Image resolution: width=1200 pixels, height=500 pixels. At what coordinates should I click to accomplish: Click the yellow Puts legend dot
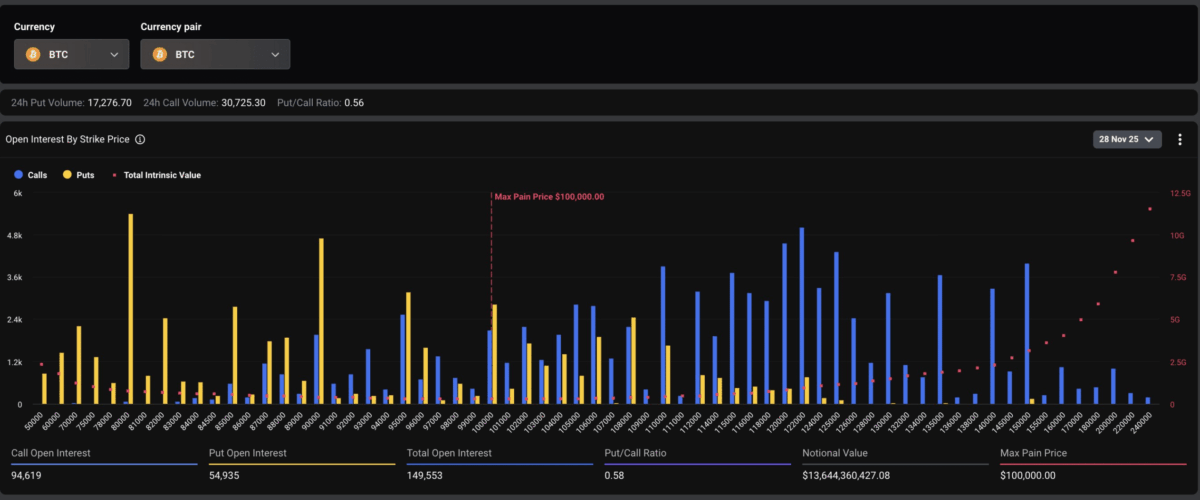pos(67,175)
